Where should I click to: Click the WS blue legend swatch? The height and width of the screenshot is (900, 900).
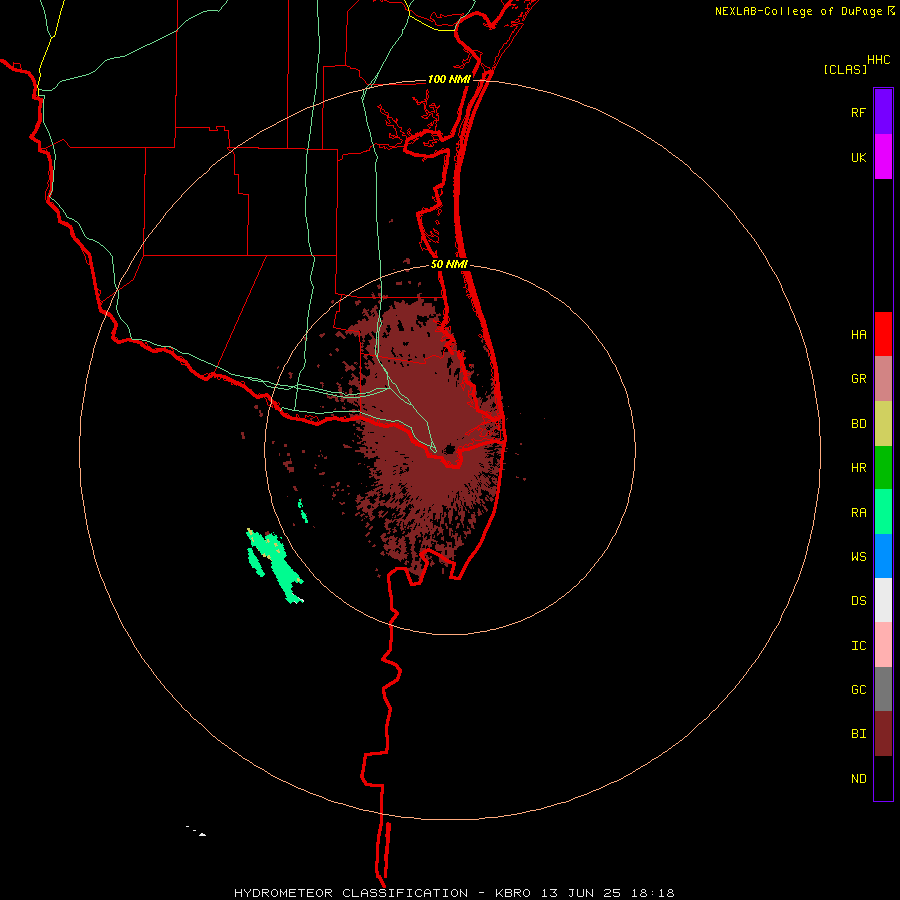[x=883, y=556]
